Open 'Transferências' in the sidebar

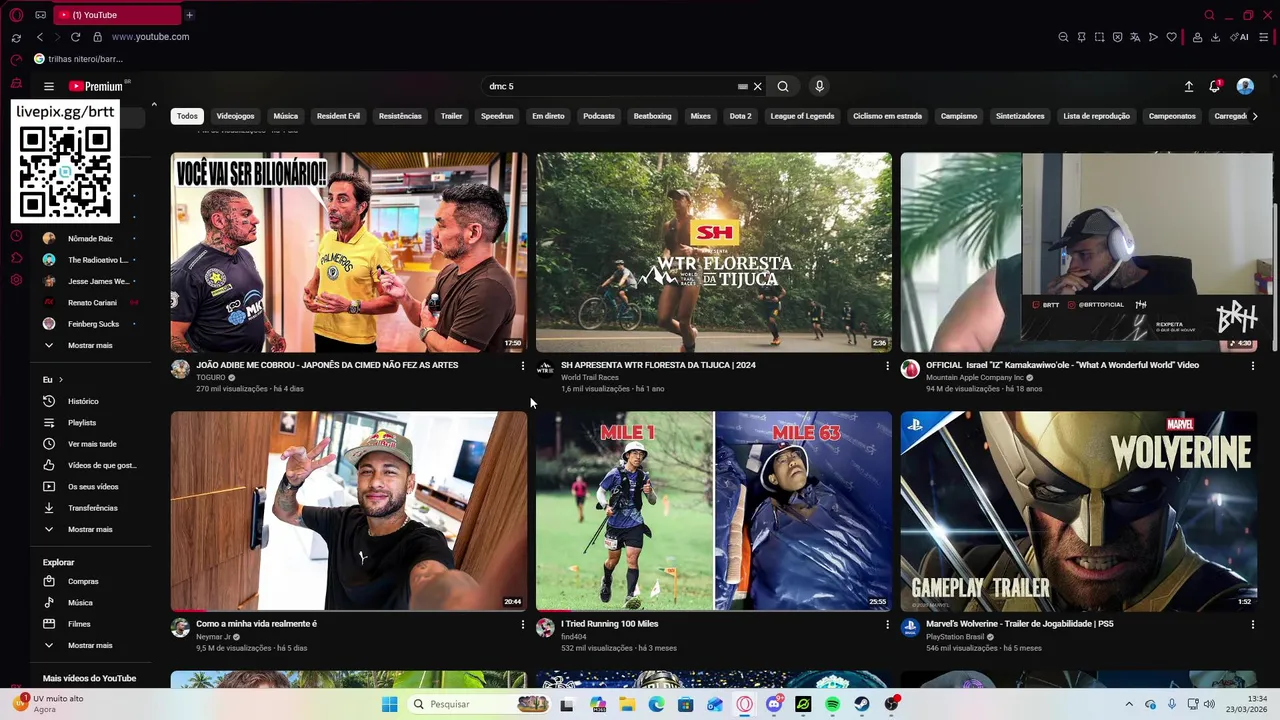(x=92, y=508)
